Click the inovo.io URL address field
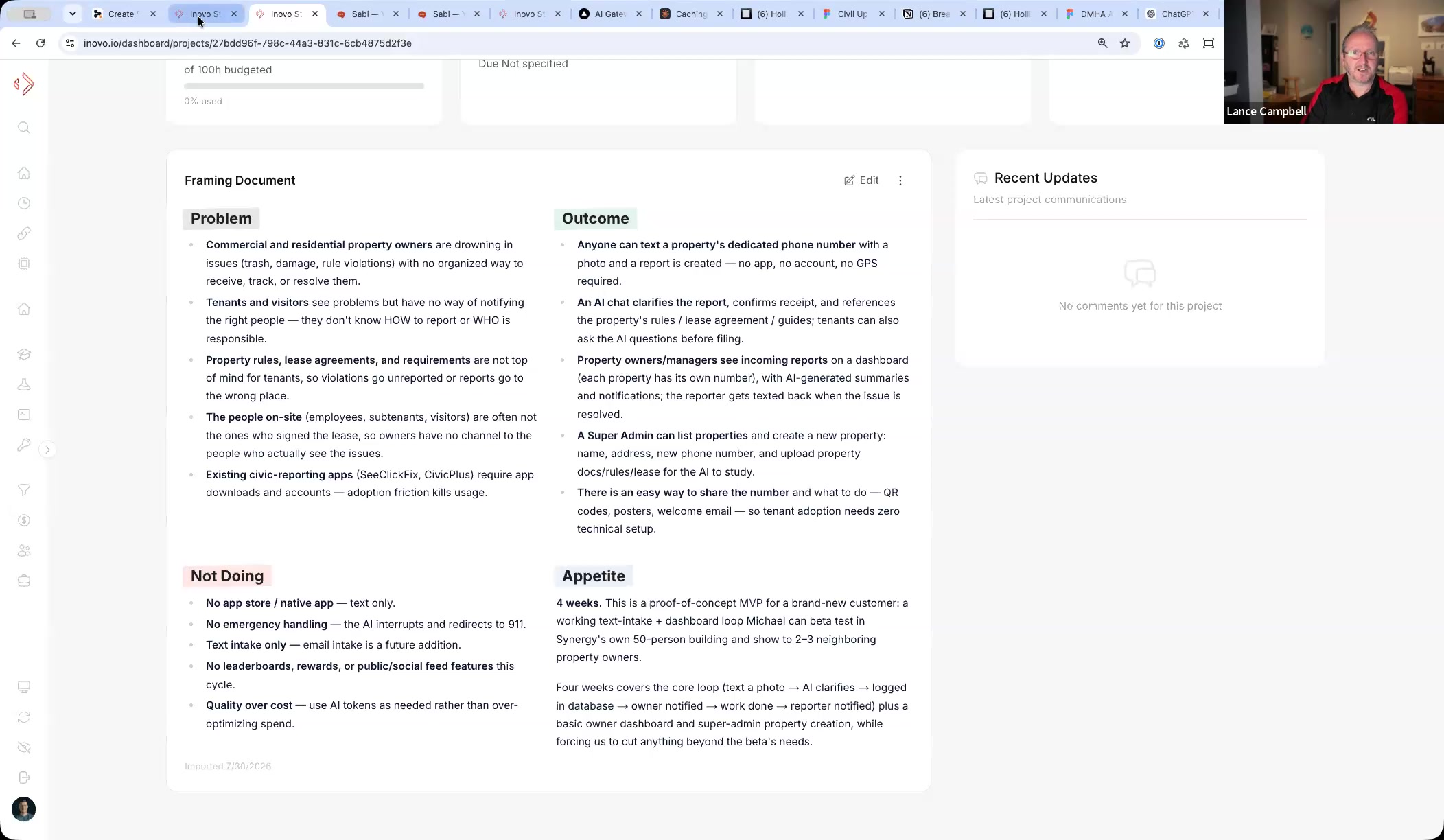 pyautogui.click(x=248, y=43)
